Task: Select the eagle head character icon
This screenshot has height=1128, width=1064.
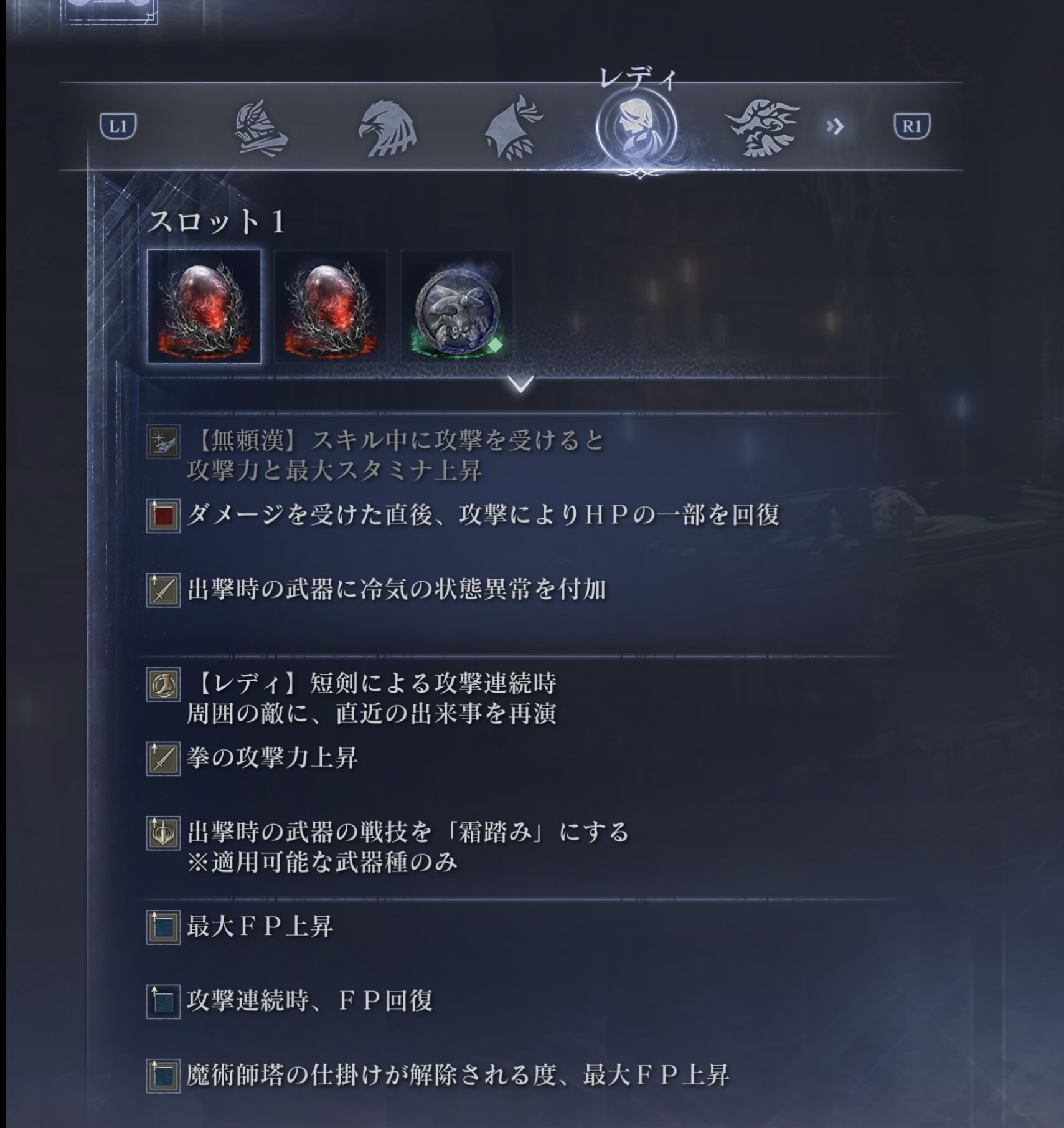Action: click(x=387, y=127)
